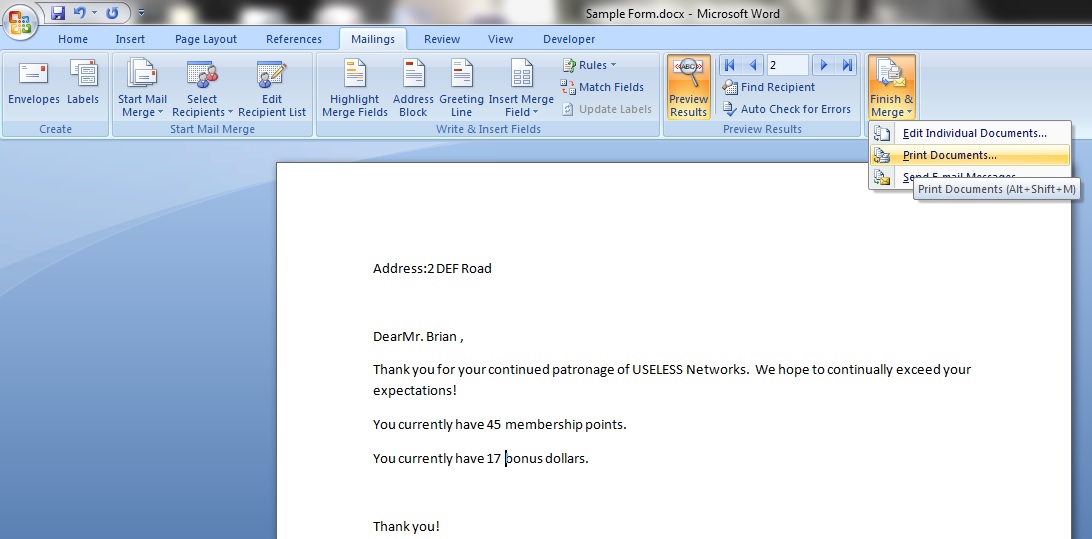Viewport: 1092px width, 539px height.
Task: Open Edit Recipient List
Action: (x=271, y=89)
